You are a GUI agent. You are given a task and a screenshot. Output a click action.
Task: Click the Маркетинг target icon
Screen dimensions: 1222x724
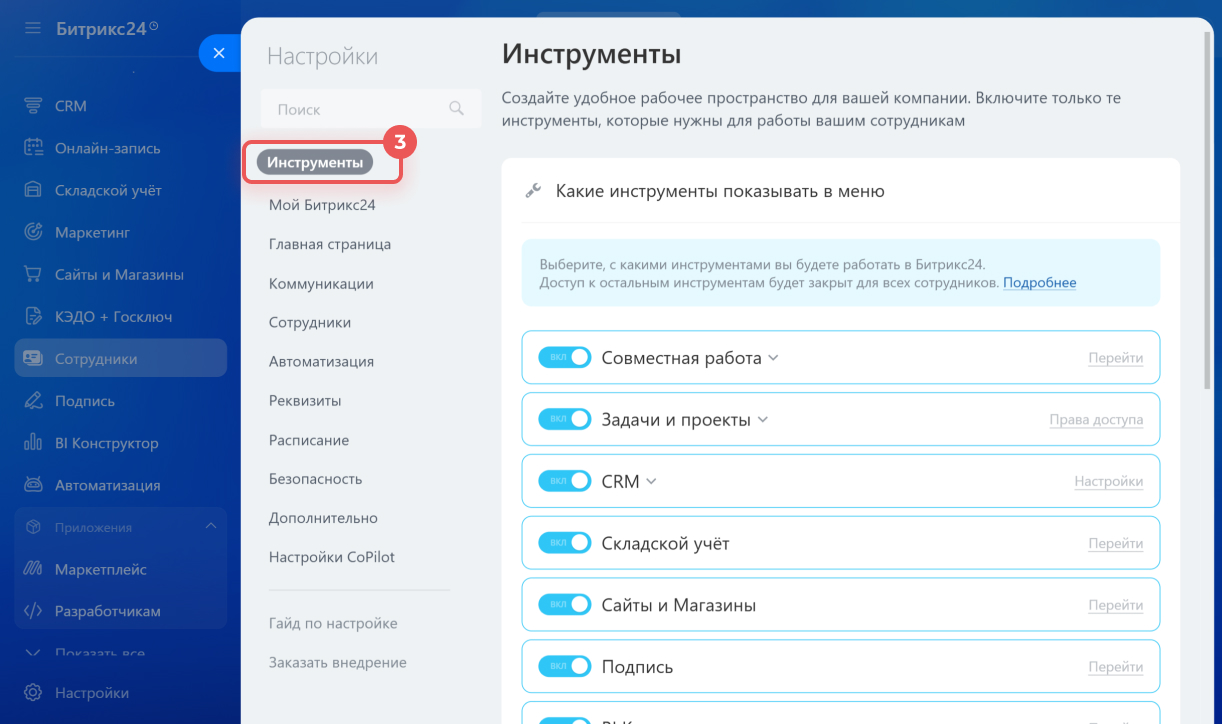point(33,232)
